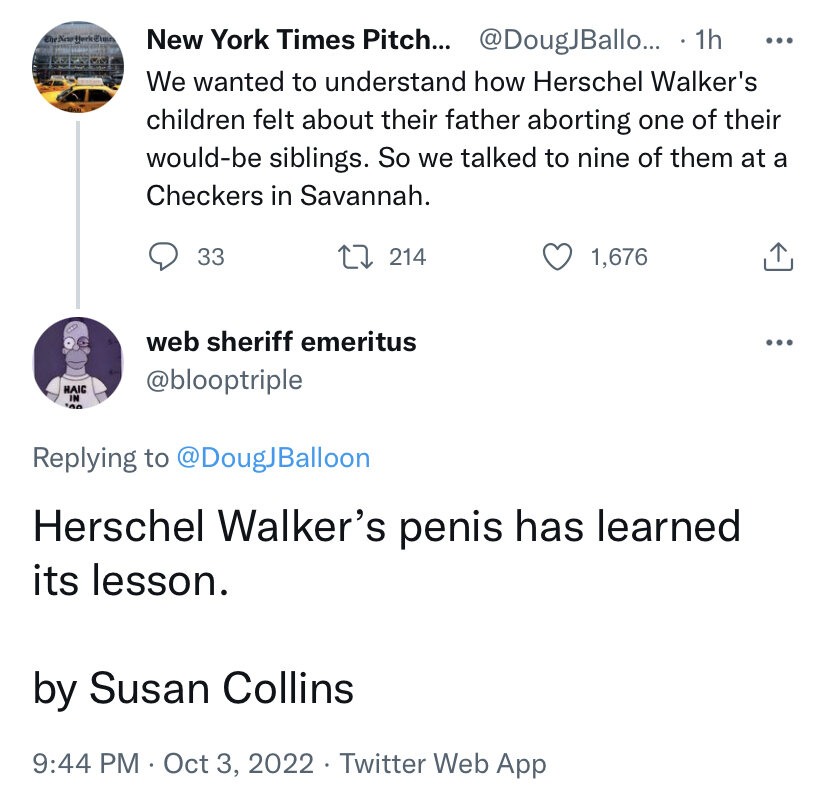The width and height of the screenshot is (828, 809).
Task: Click the share upload icon
Action: point(778,257)
